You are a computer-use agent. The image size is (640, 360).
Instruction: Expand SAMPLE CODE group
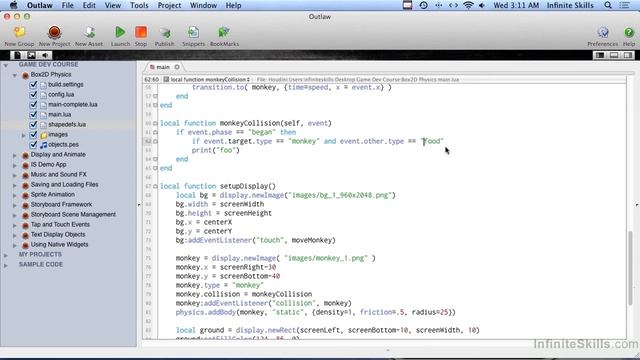click(x=6, y=265)
